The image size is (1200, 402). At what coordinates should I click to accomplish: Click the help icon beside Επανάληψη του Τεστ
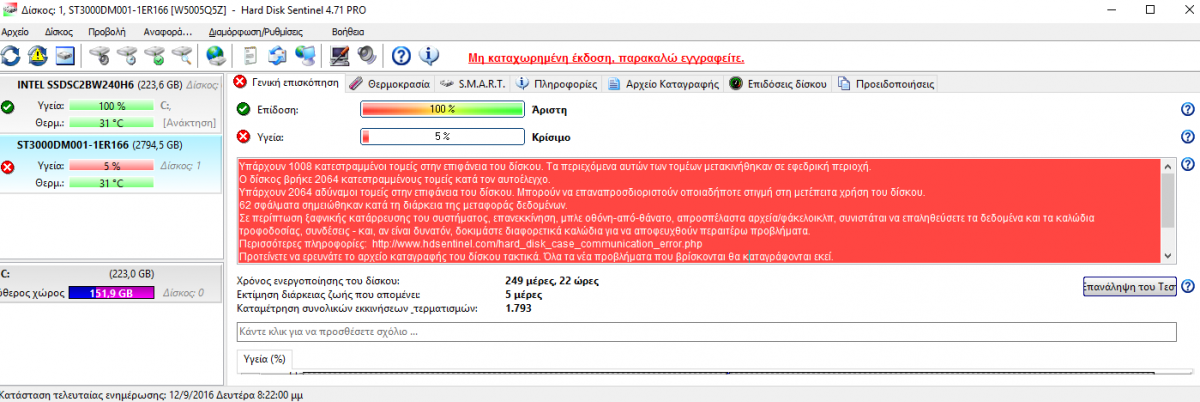pyautogui.click(x=1188, y=286)
